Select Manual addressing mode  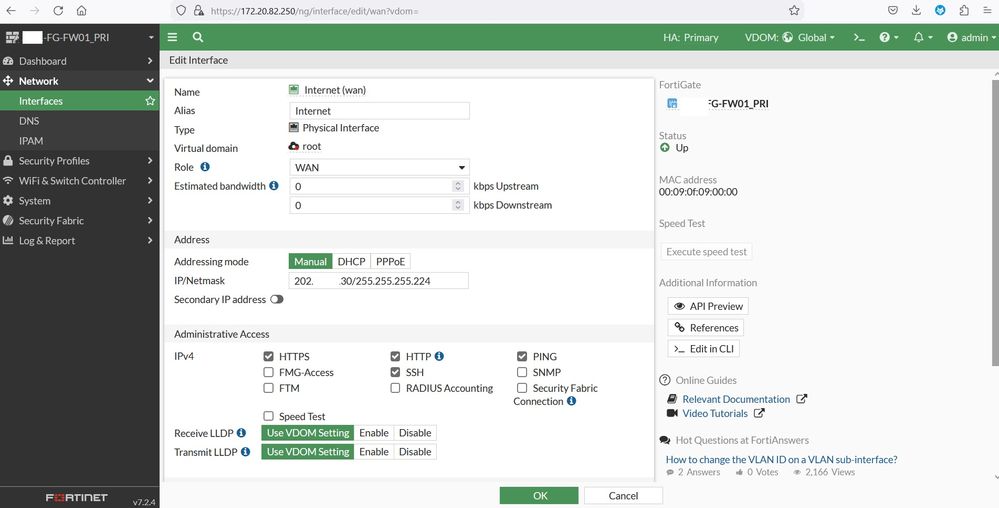click(x=310, y=261)
